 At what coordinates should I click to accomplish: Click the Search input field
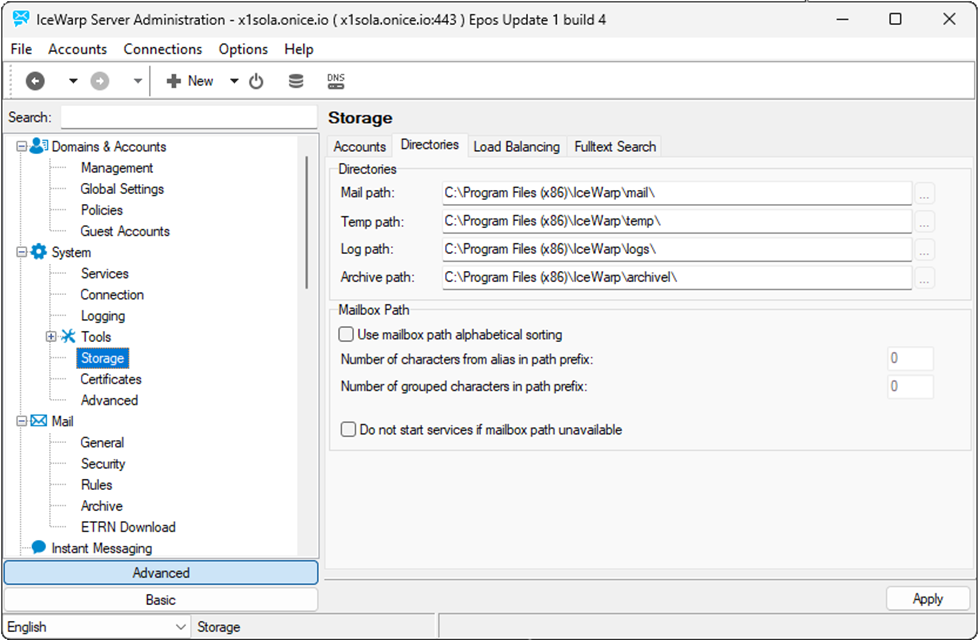[x=189, y=117]
